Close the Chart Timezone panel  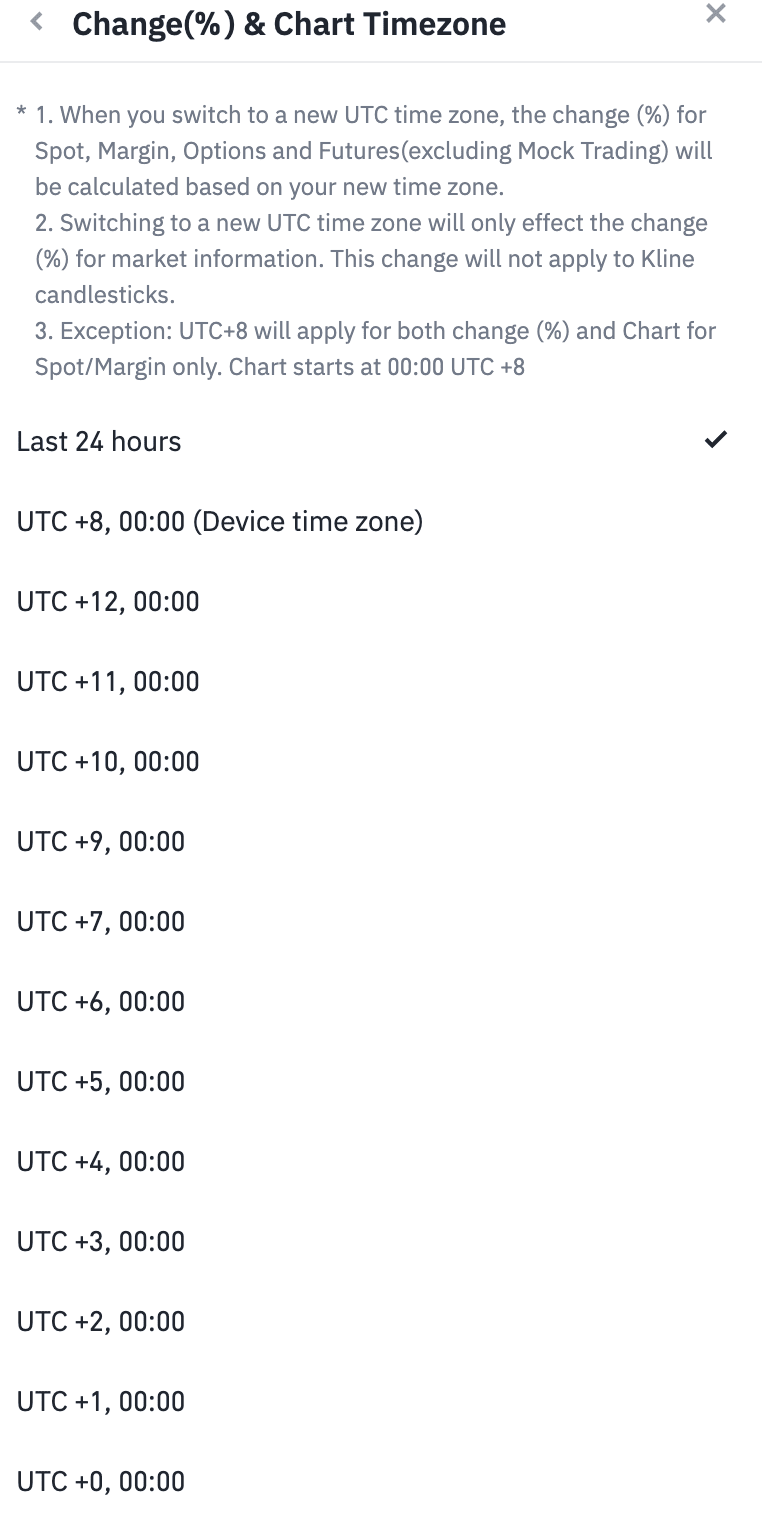click(716, 14)
